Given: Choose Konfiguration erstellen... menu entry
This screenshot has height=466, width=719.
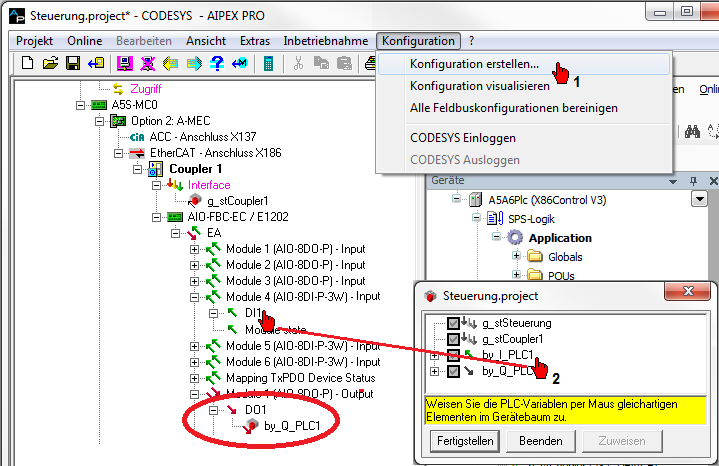Looking at the screenshot, I should click(x=524, y=64).
